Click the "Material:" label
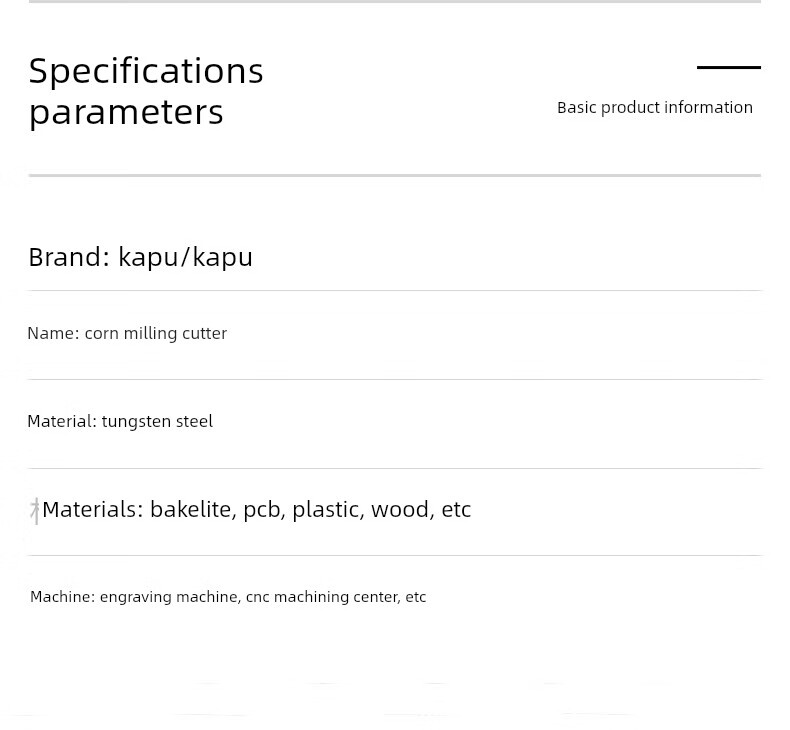Image resolution: width=790 pixels, height=730 pixels. (62, 421)
